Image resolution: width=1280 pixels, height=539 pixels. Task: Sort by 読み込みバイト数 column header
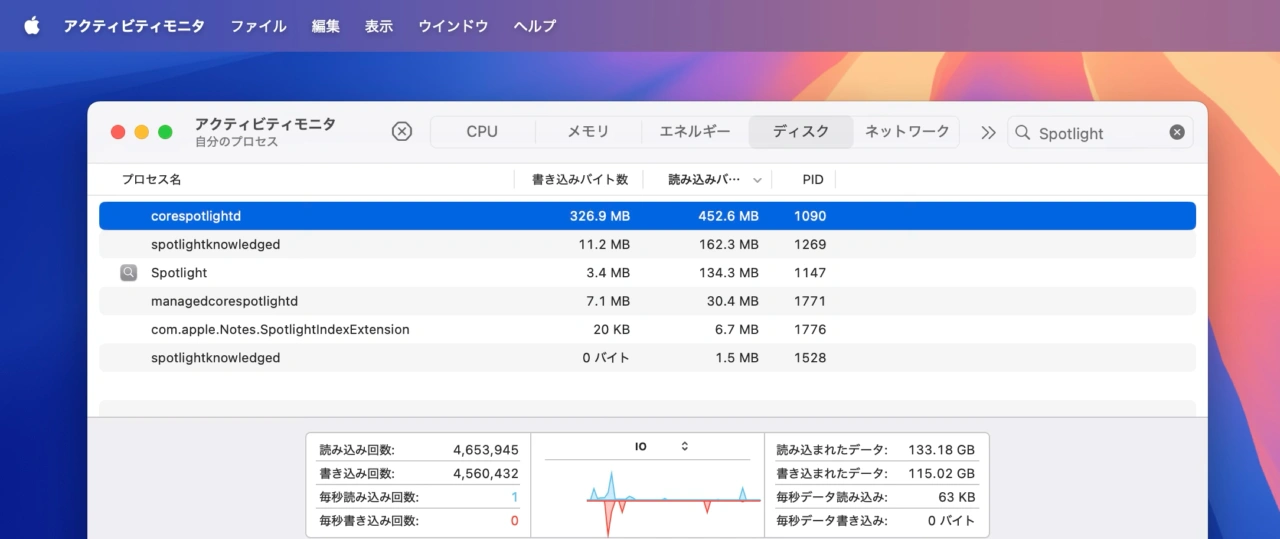[x=704, y=180]
